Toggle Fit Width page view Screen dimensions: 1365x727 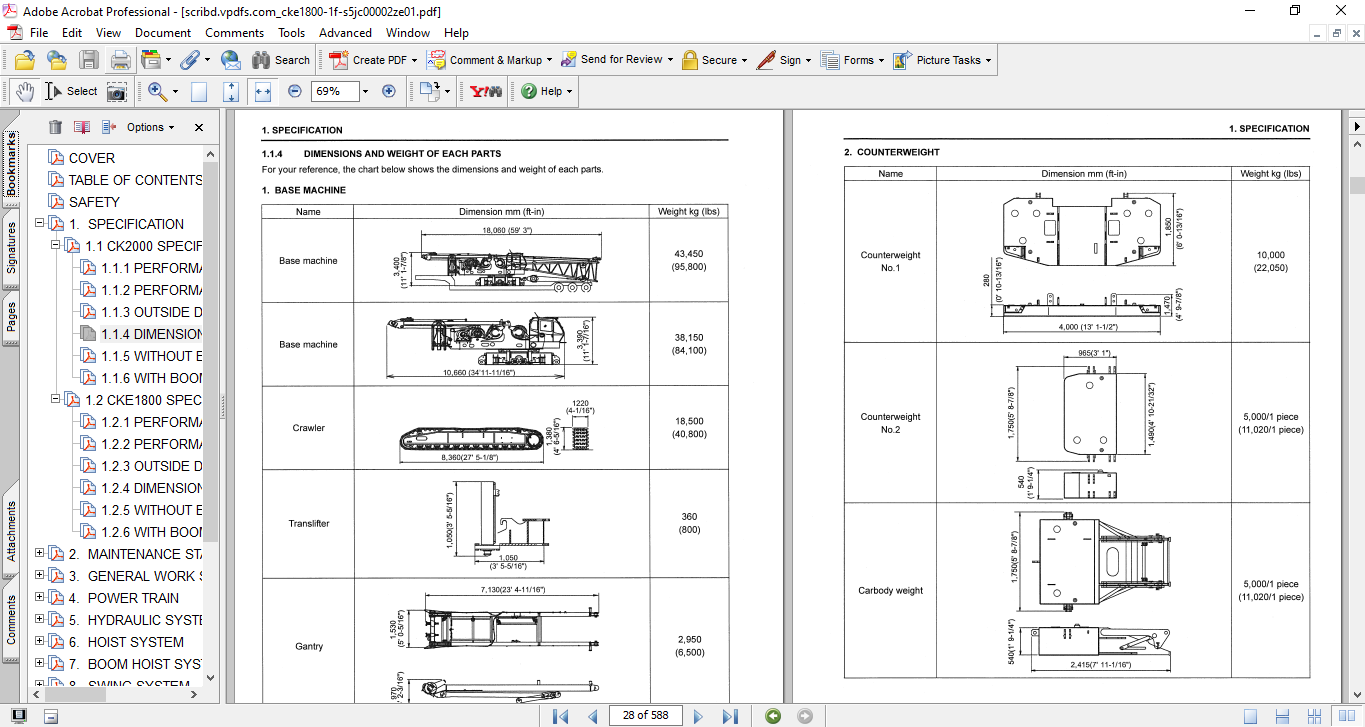[x=263, y=91]
